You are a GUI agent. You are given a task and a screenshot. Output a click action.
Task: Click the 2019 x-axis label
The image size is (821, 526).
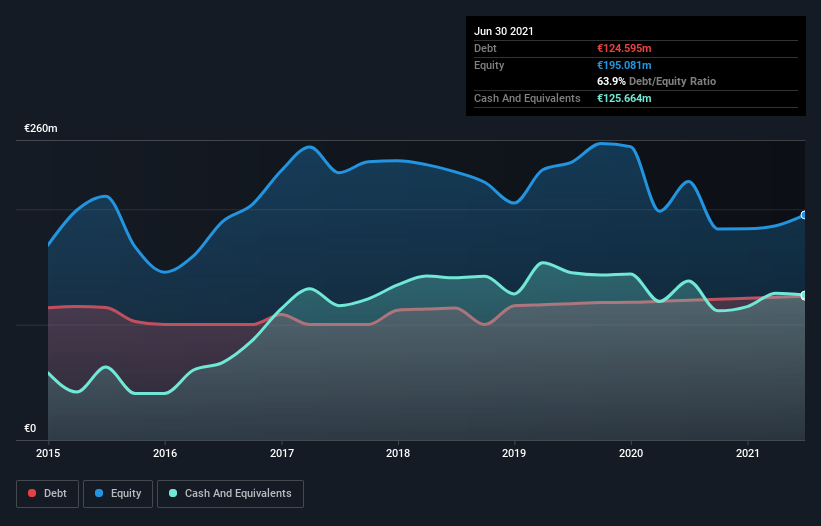(x=514, y=453)
